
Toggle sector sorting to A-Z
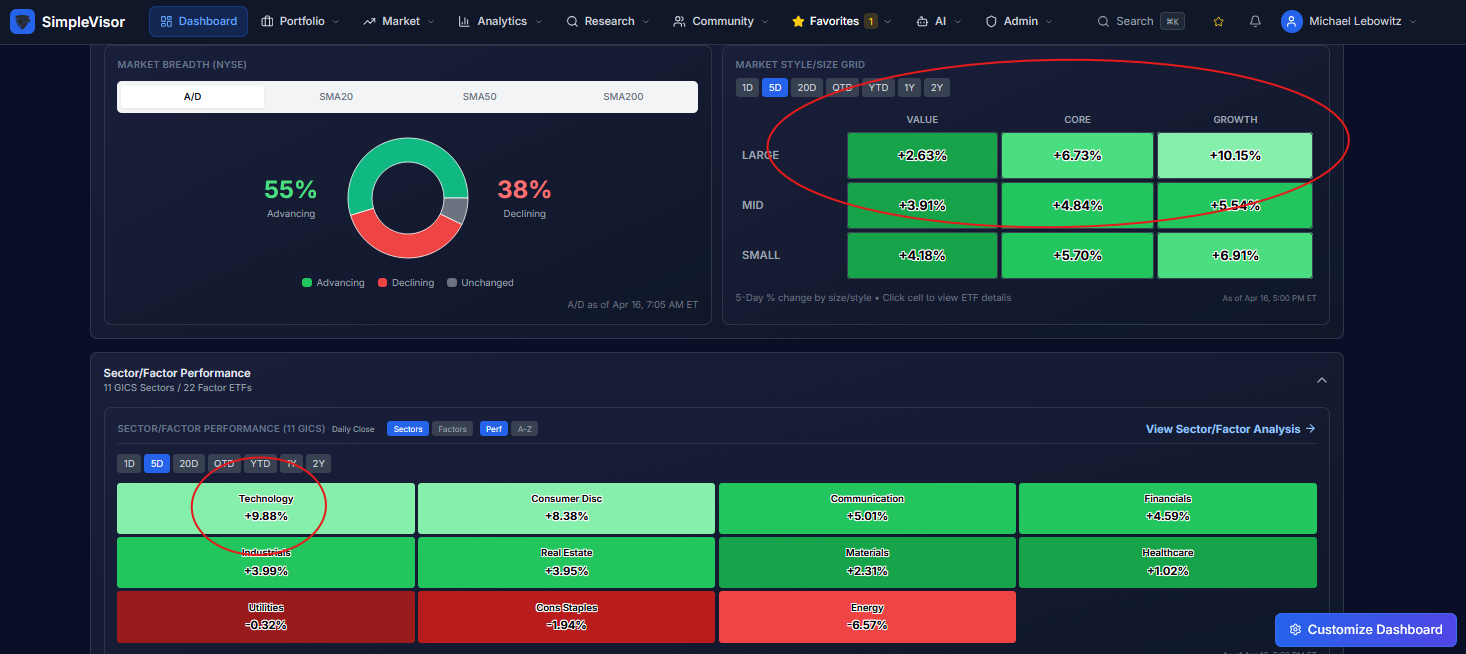524,429
